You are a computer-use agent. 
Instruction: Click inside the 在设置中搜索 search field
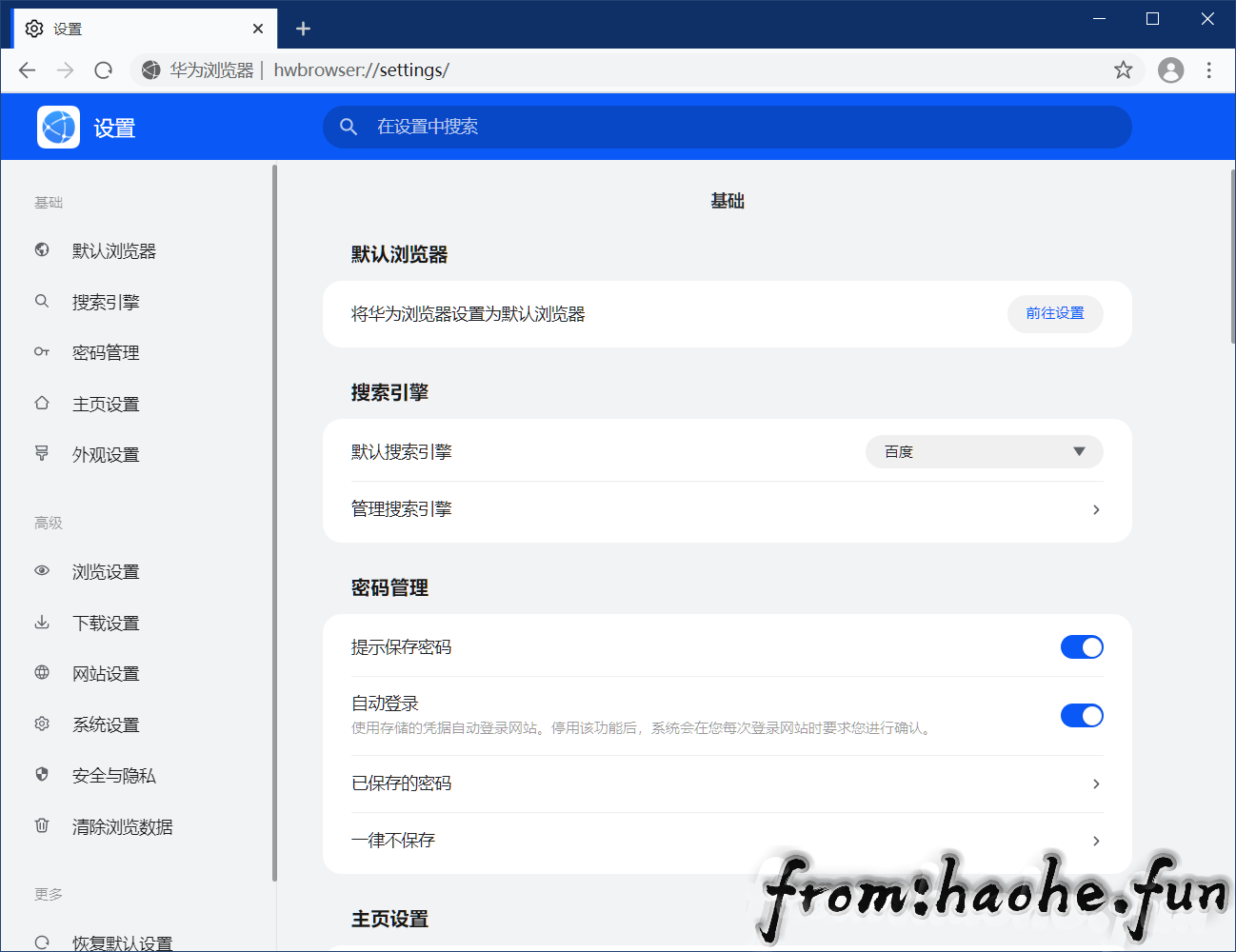728,127
